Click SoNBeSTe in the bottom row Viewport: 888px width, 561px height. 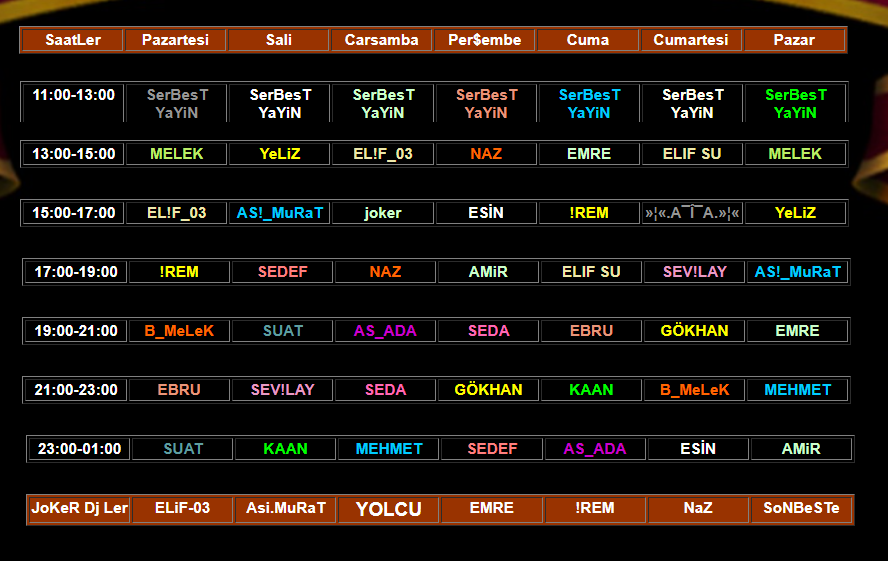(x=801, y=508)
